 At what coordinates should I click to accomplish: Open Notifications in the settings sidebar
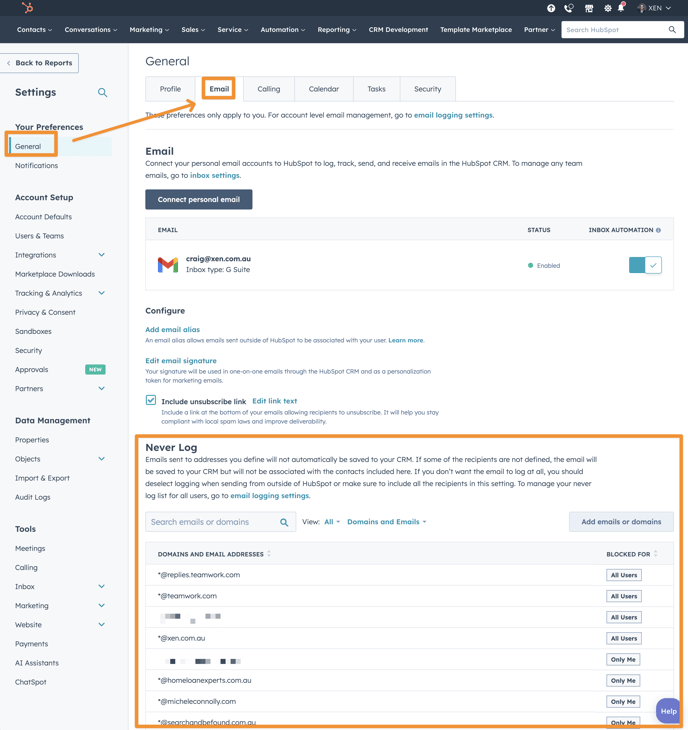tap(36, 165)
